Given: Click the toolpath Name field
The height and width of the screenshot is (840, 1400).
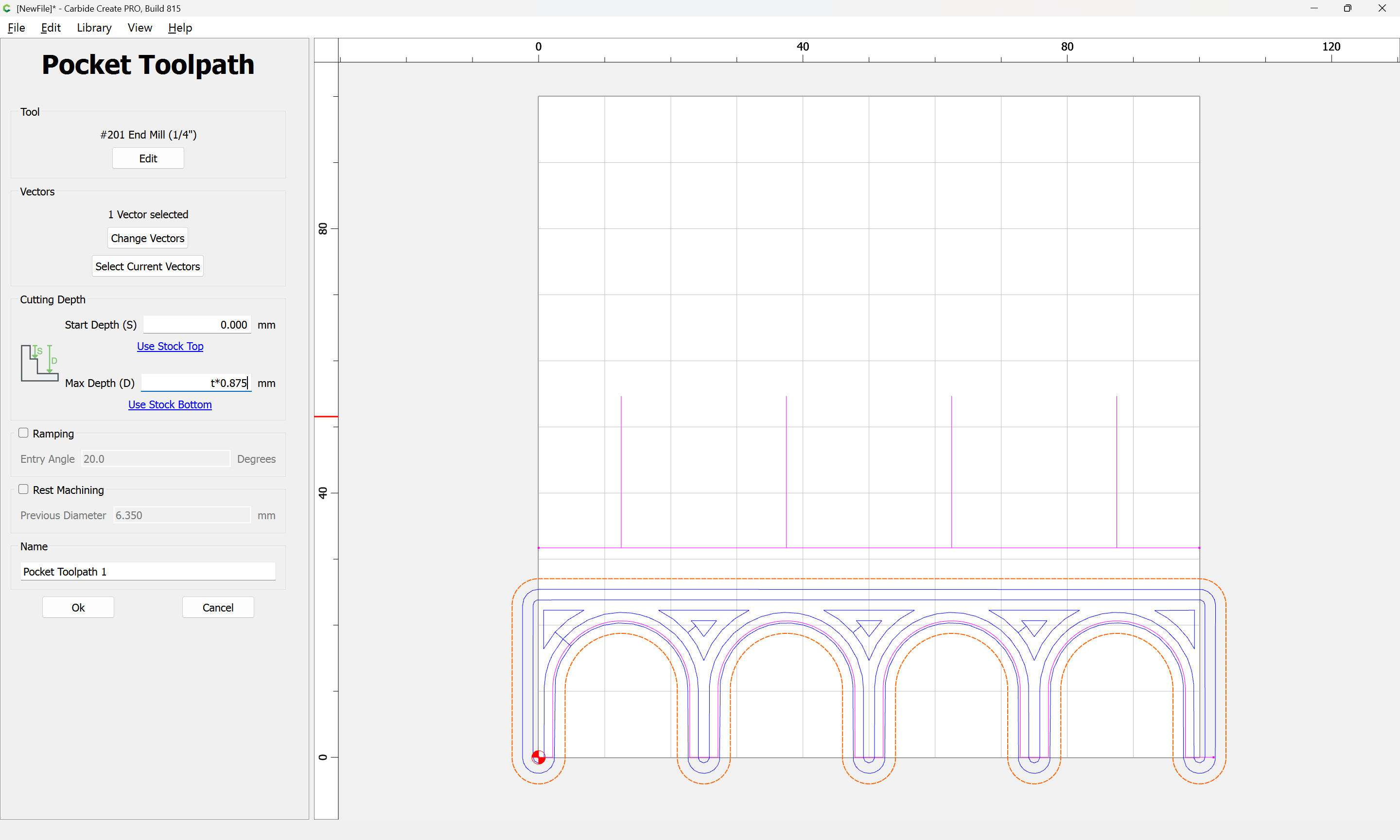Looking at the screenshot, I should 148,572.
